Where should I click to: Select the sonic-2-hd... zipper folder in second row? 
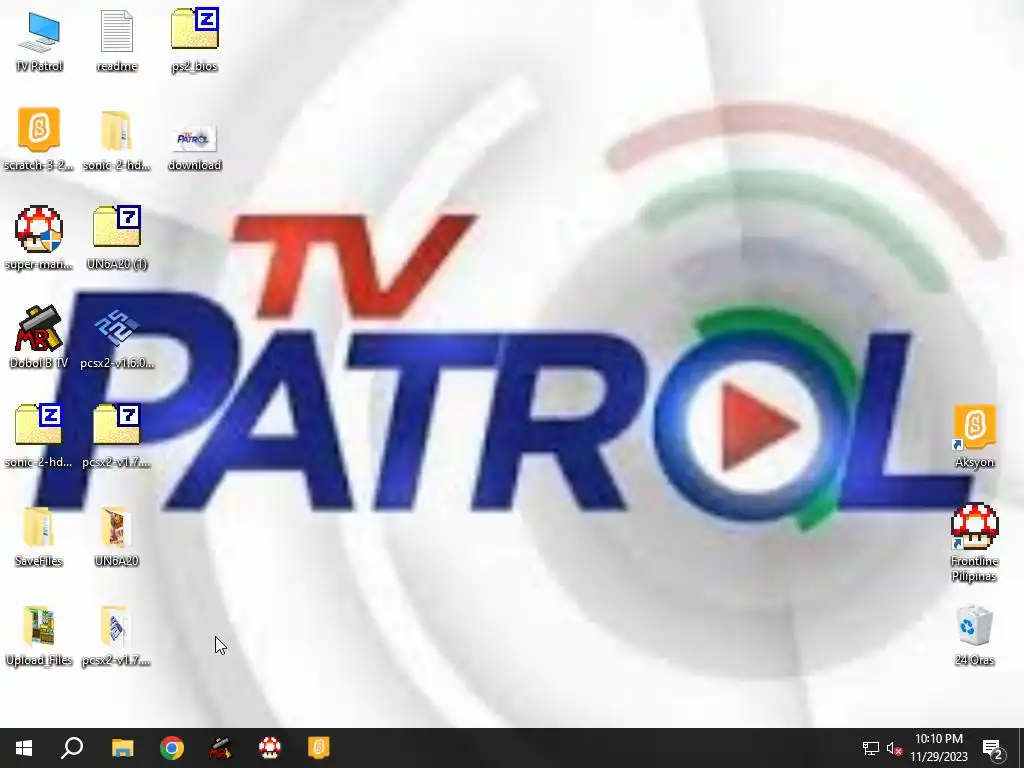click(x=116, y=138)
